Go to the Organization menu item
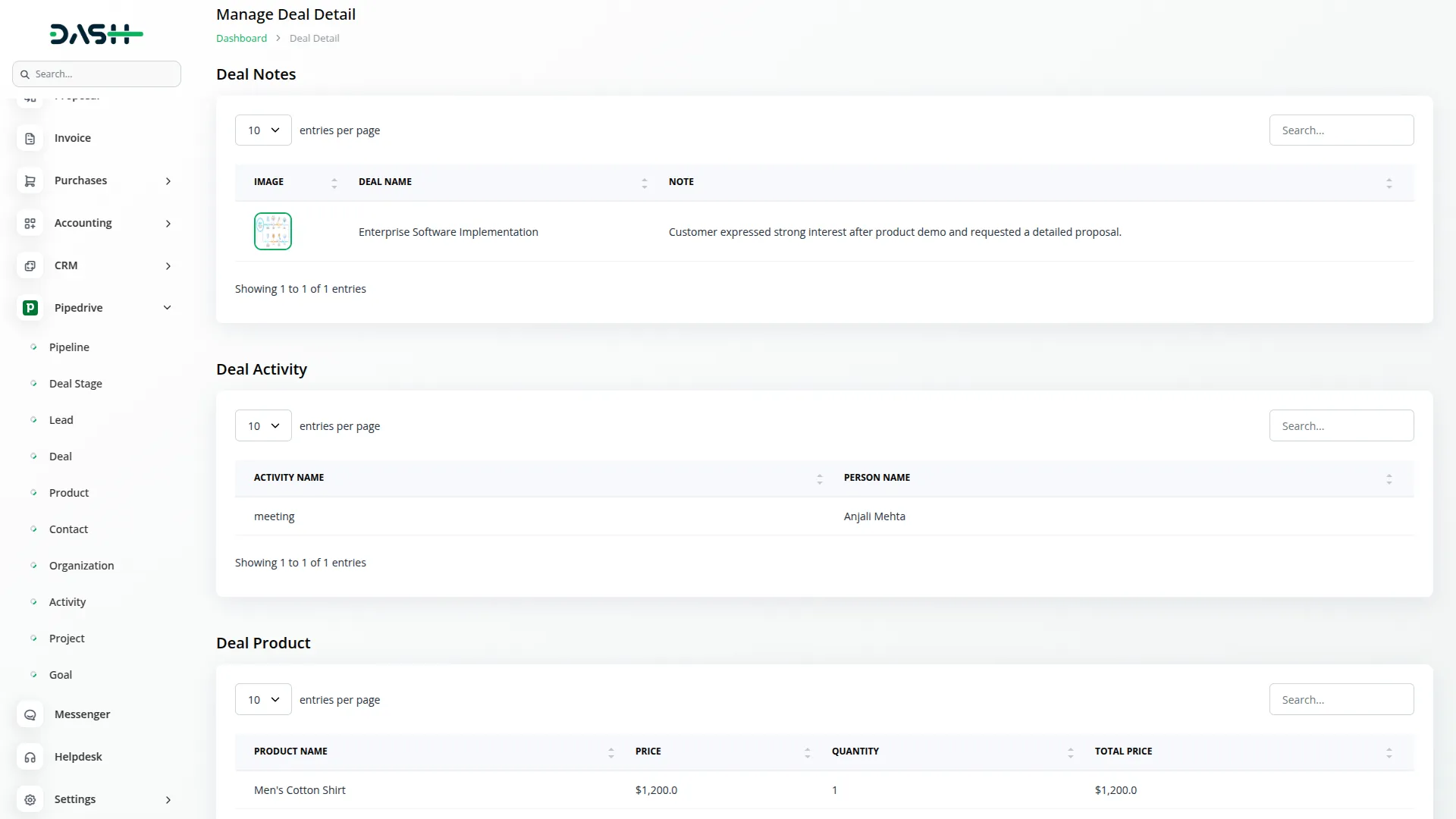The width and height of the screenshot is (1456, 819). click(82, 566)
